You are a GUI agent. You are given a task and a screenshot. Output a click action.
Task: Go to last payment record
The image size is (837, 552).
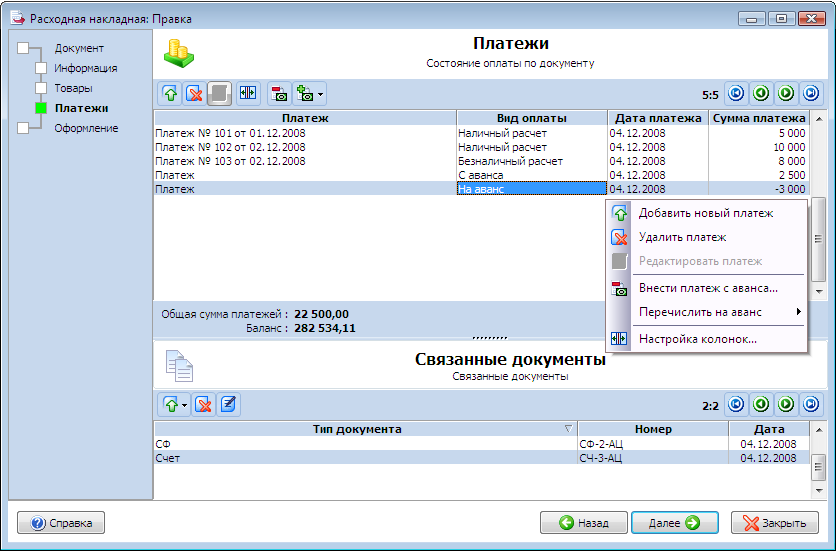coord(811,94)
